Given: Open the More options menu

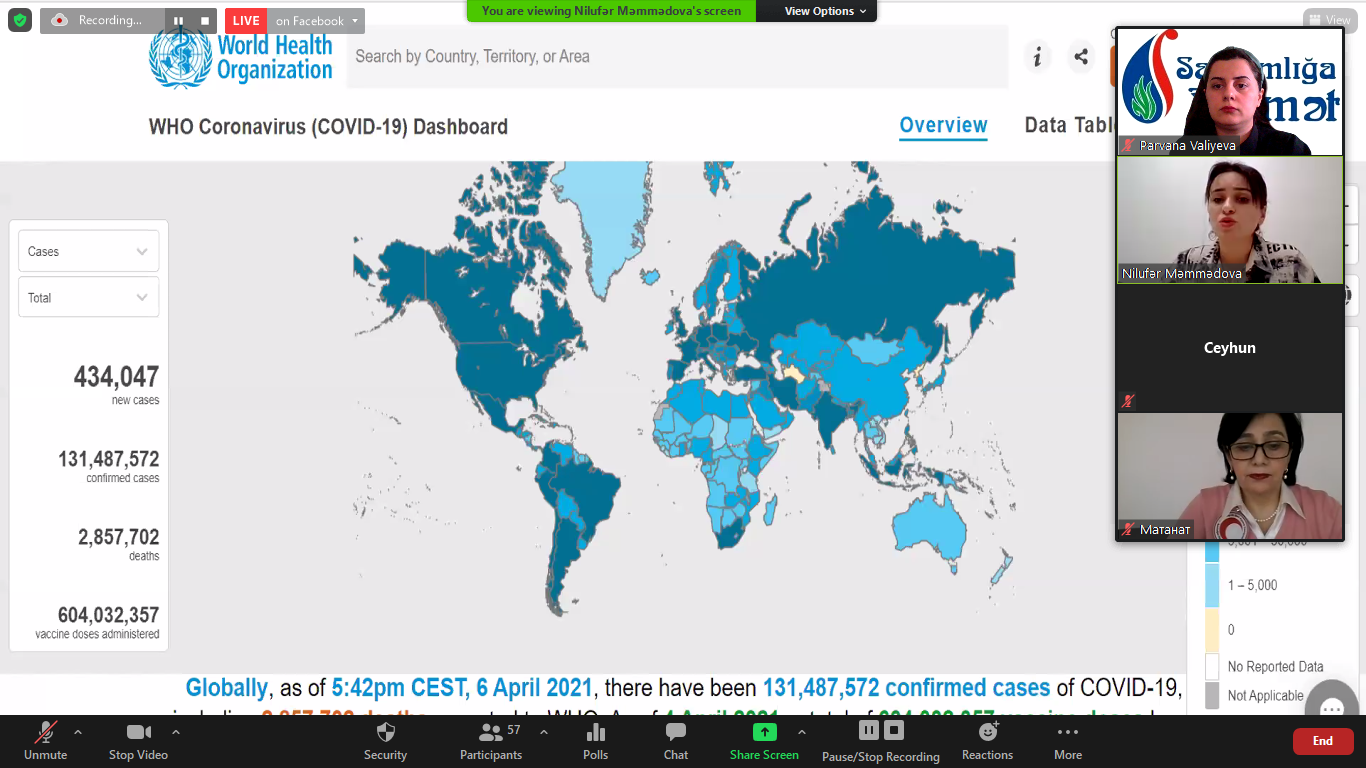Looking at the screenshot, I should pyautogui.click(x=1068, y=741).
